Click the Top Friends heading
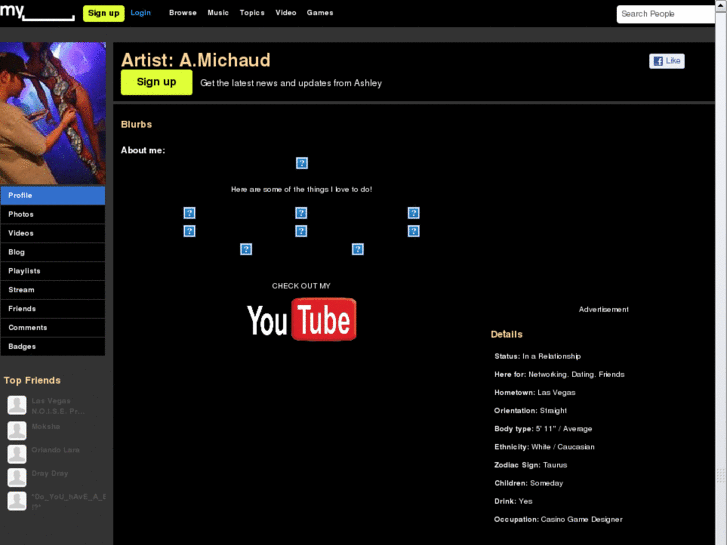727x545 pixels. point(32,380)
